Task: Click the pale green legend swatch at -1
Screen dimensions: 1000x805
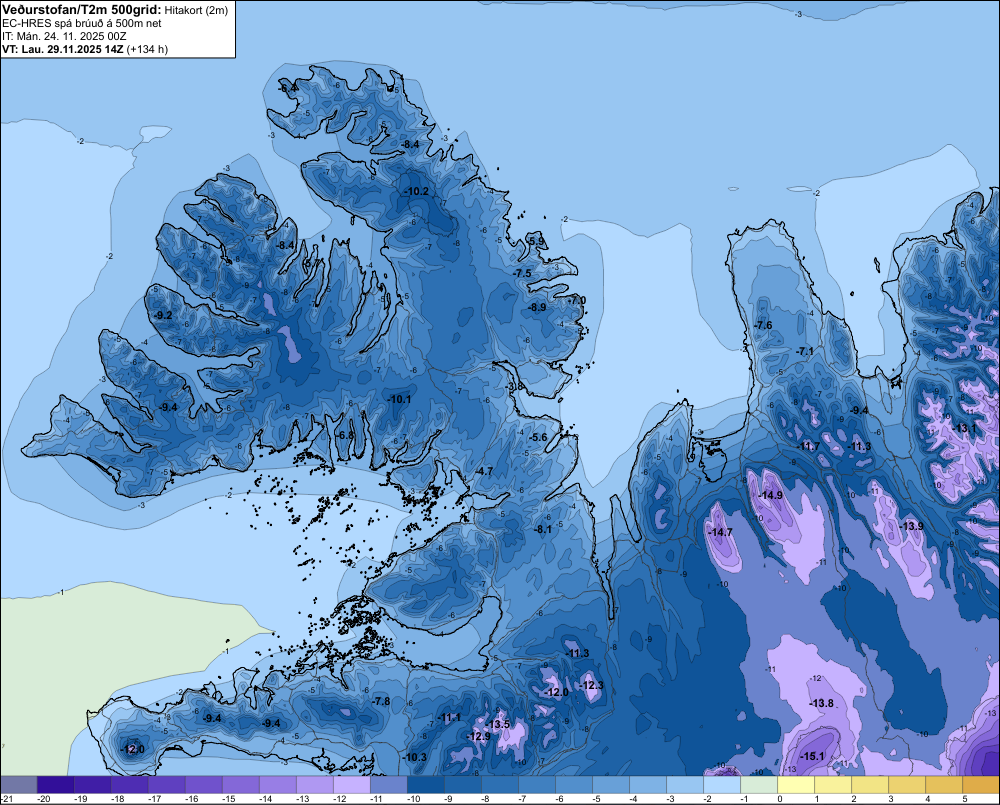Action: (x=759, y=784)
